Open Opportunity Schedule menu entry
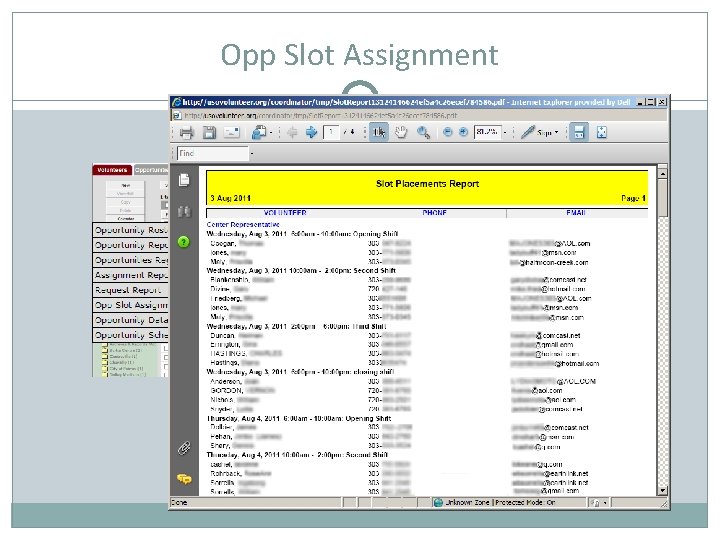This screenshot has height=540, width=720. (x=131, y=335)
